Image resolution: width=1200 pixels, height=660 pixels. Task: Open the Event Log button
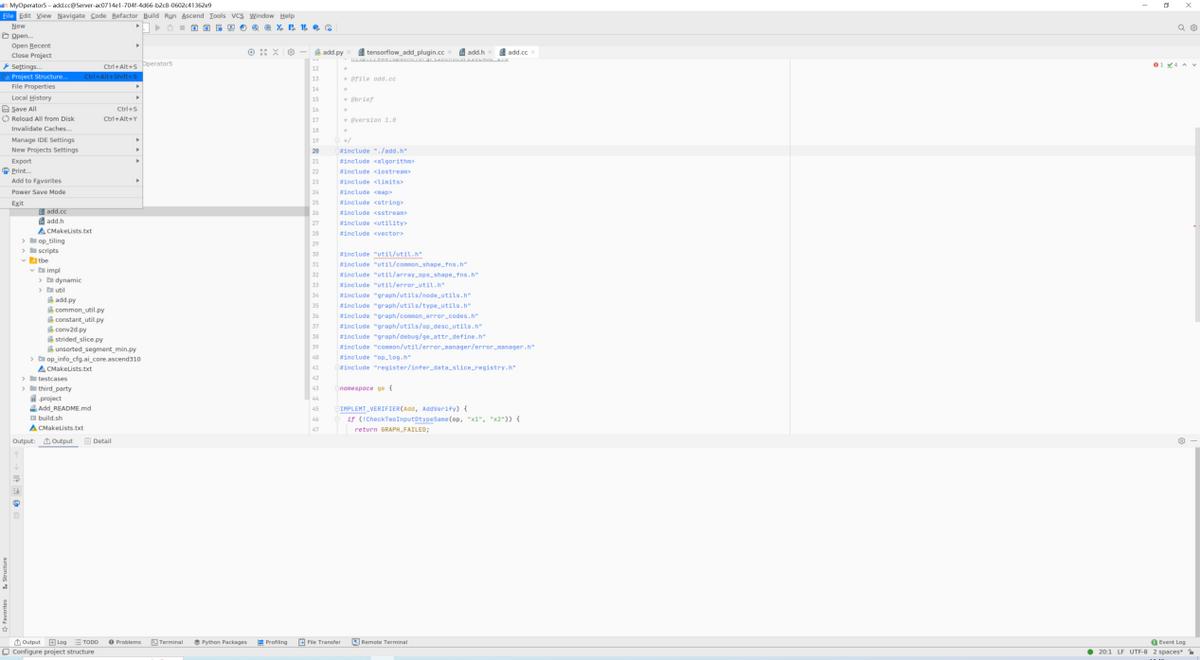tap(1168, 642)
